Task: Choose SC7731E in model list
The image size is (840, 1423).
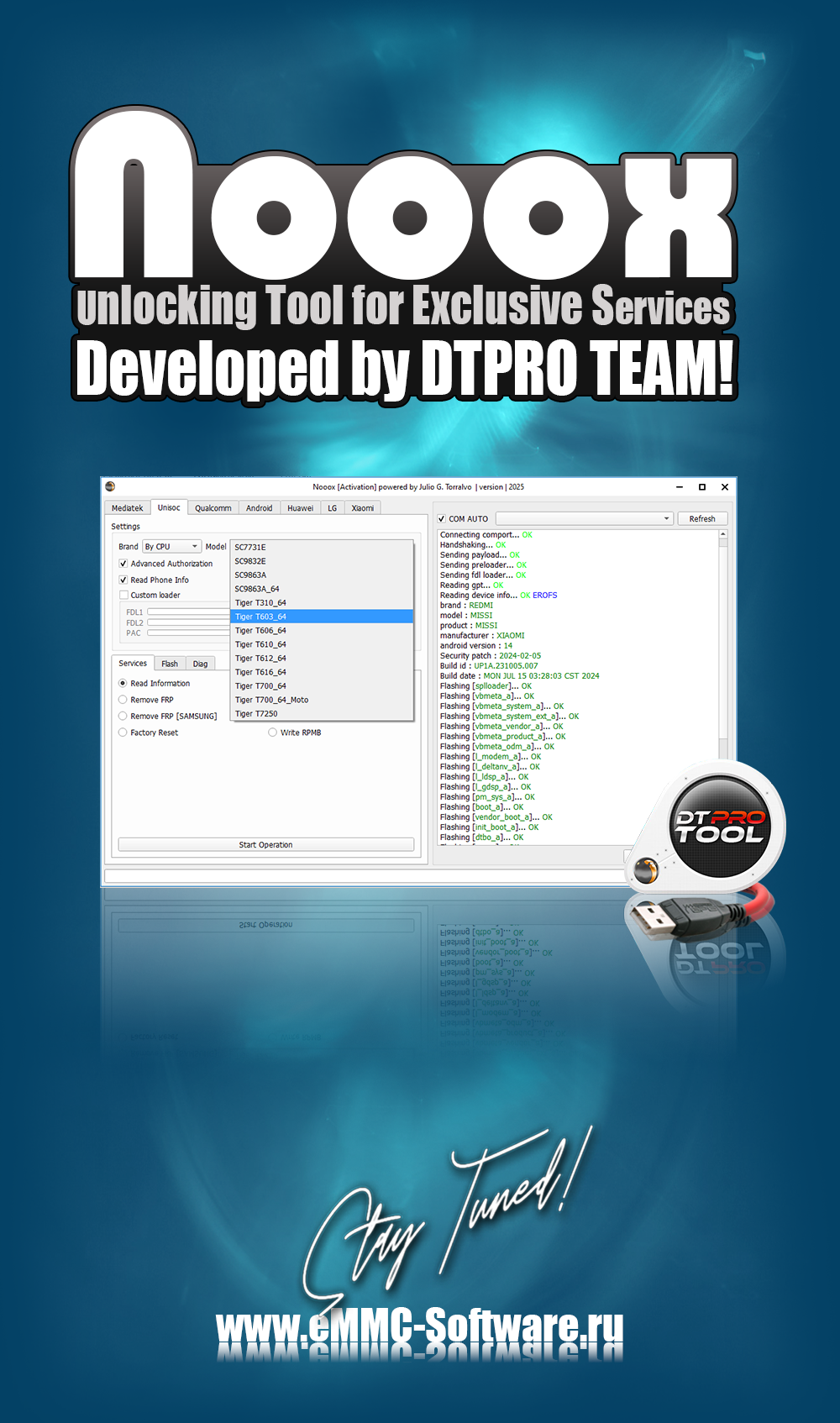Action: click(x=322, y=547)
